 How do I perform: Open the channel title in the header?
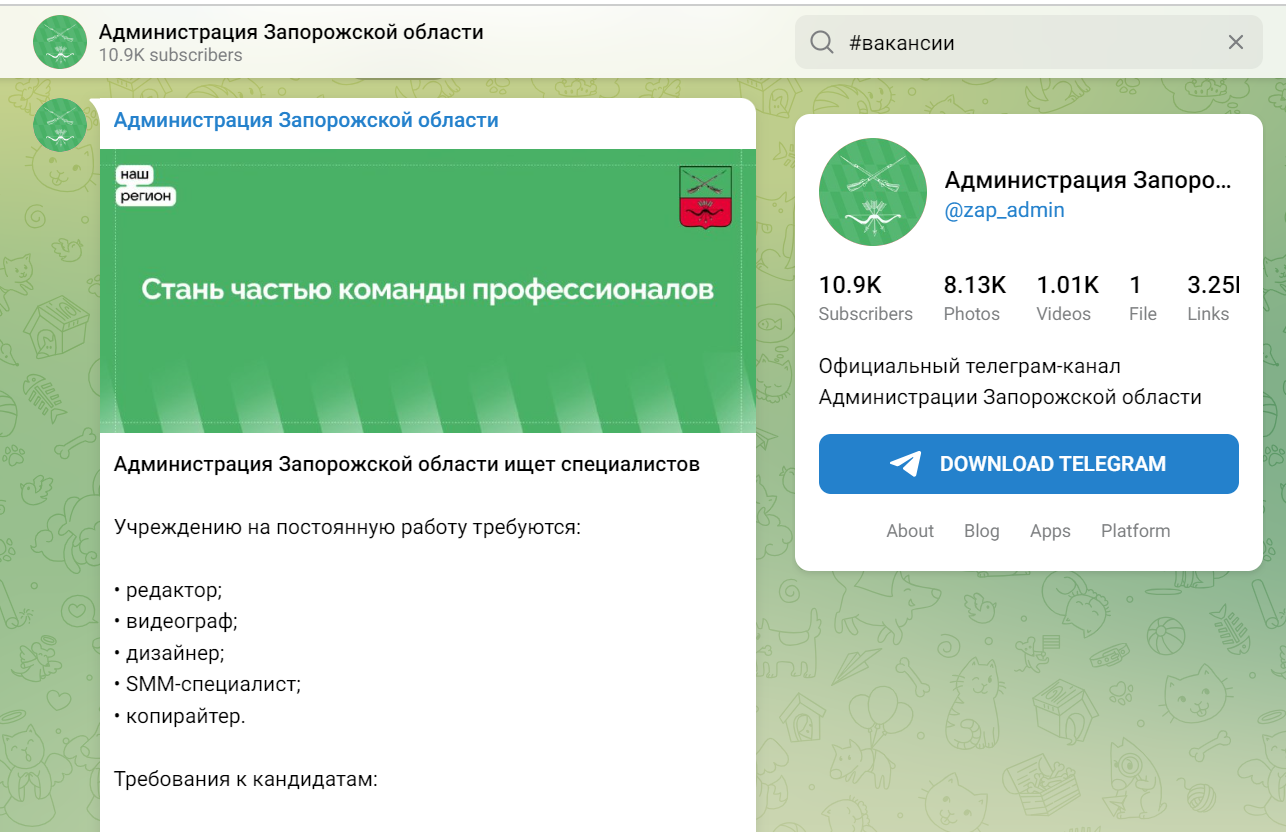(x=291, y=32)
